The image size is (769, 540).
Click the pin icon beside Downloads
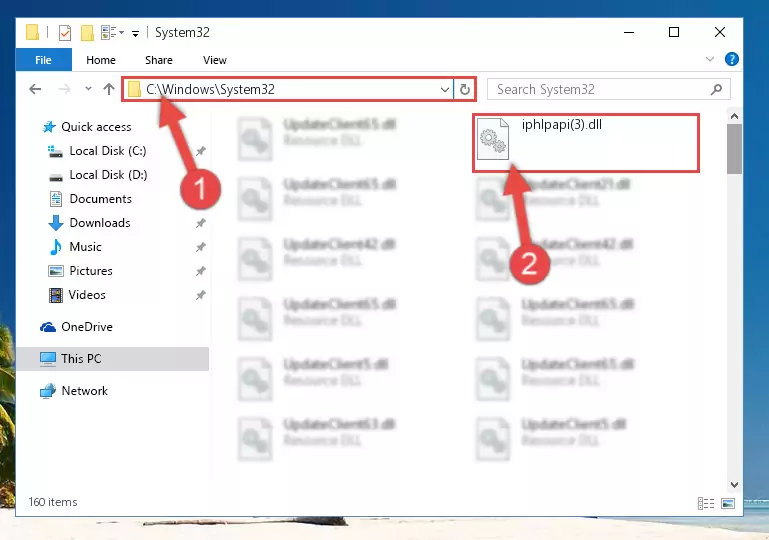click(x=201, y=224)
